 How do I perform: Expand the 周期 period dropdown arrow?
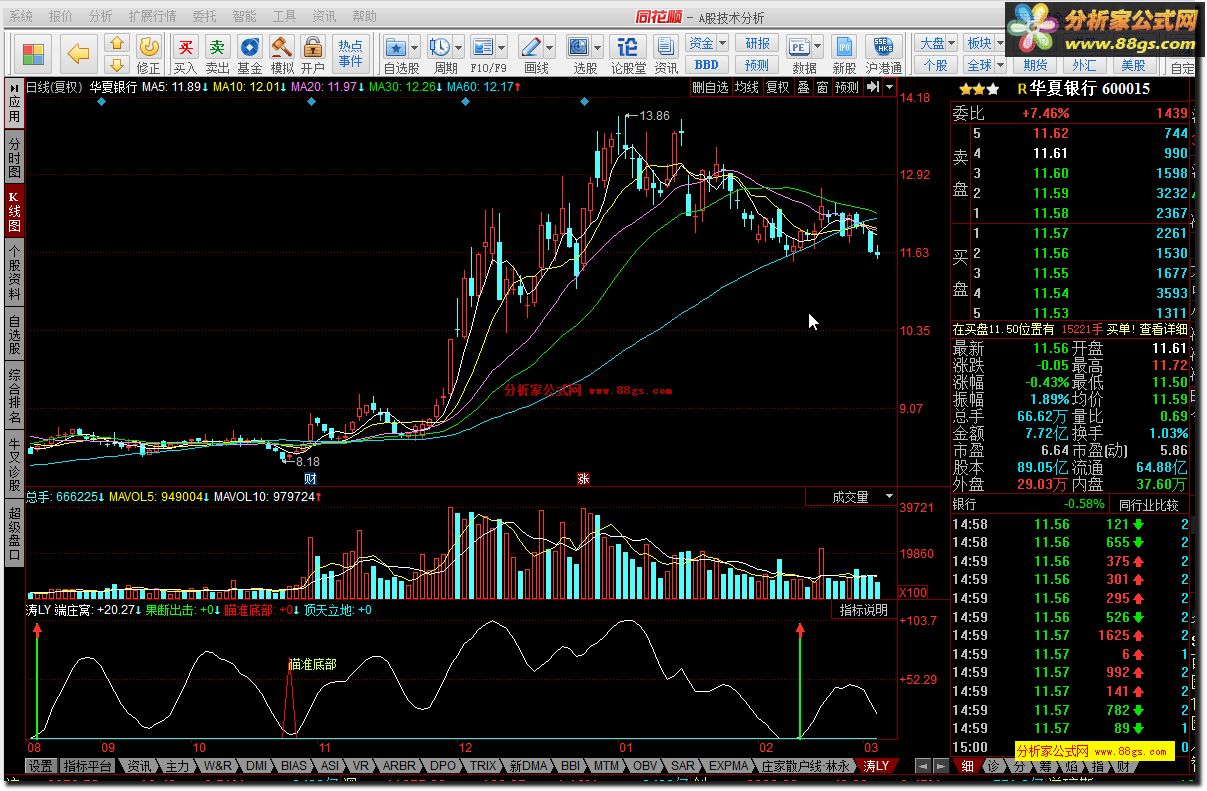(457, 46)
